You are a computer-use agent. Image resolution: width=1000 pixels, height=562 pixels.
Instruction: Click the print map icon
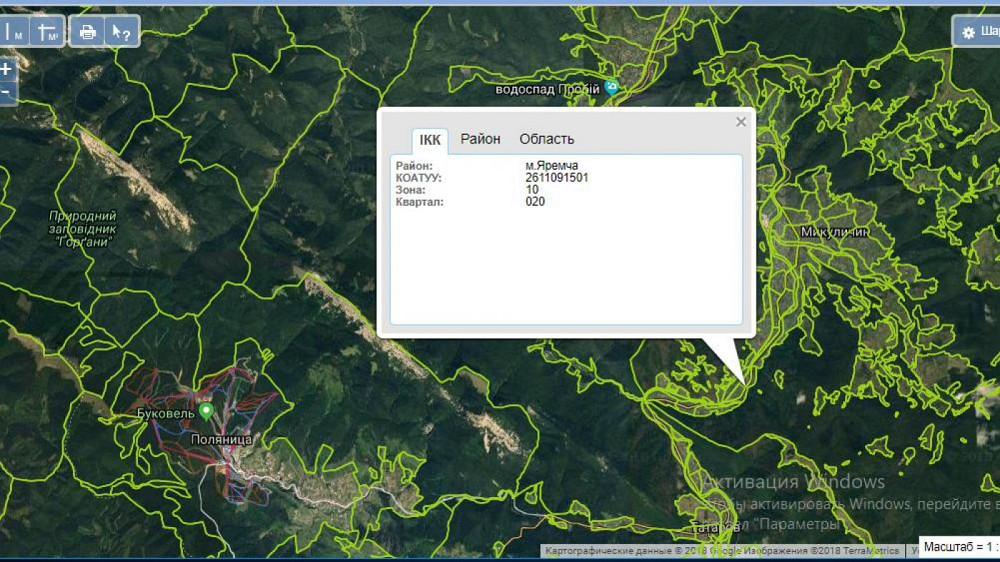(x=88, y=32)
